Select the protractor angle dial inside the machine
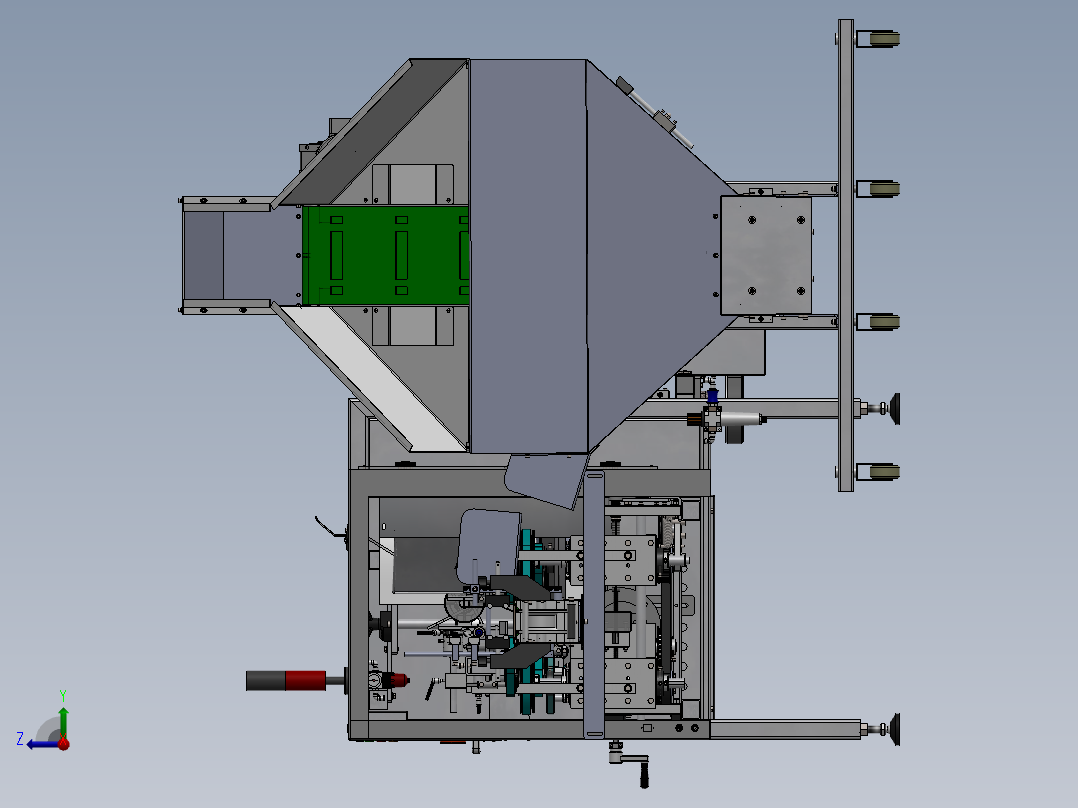The height and width of the screenshot is (808, 1078). click(464, 608)
